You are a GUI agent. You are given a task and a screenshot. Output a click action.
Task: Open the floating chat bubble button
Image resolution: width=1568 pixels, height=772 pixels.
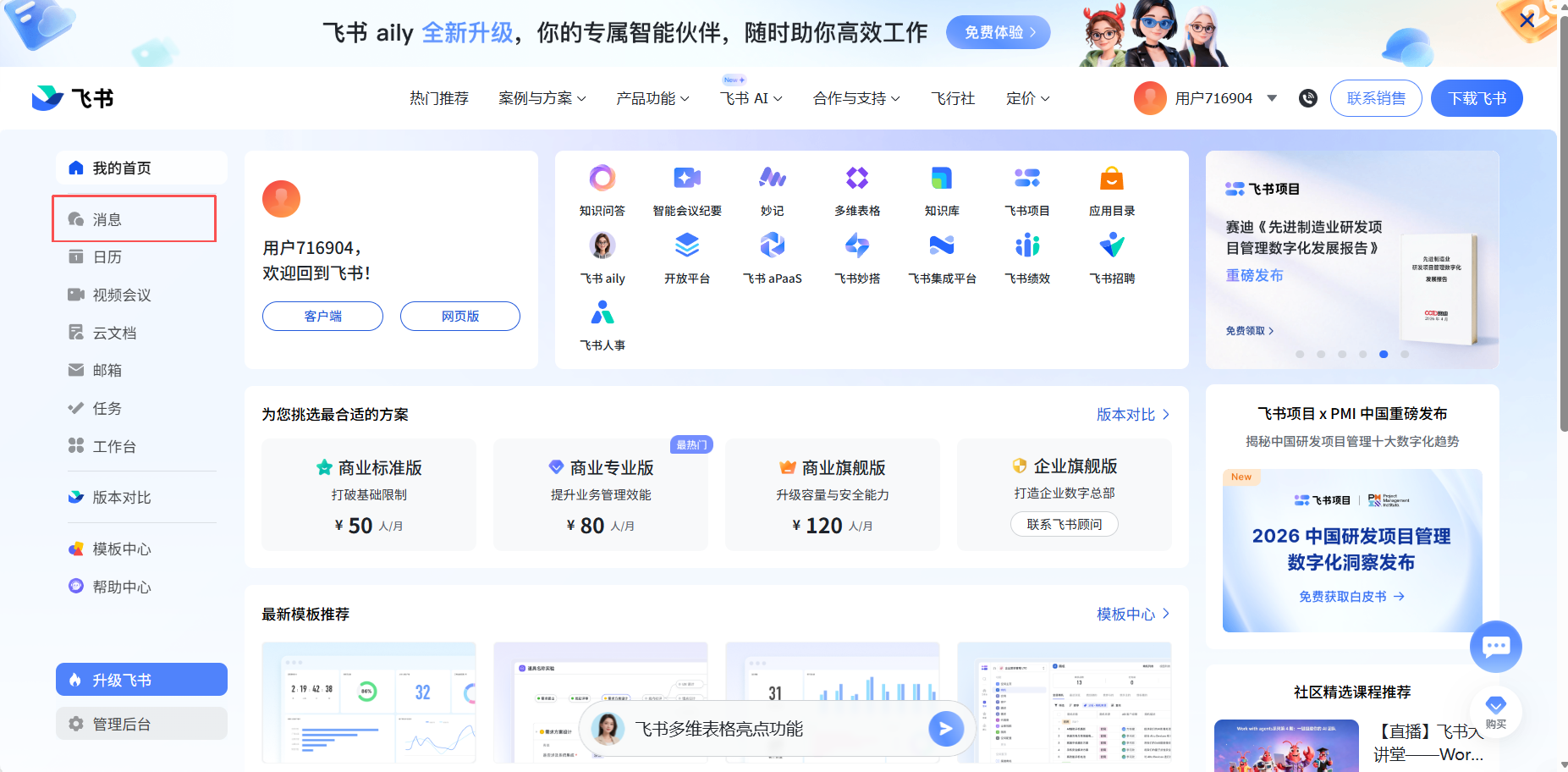(1496, 647)
